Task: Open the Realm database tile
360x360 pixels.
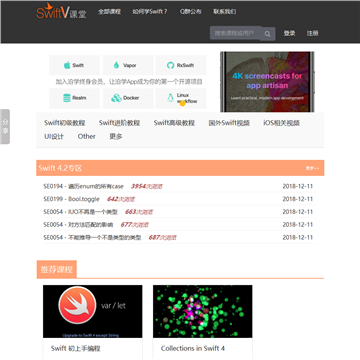Action: click(x=74, y=98)
